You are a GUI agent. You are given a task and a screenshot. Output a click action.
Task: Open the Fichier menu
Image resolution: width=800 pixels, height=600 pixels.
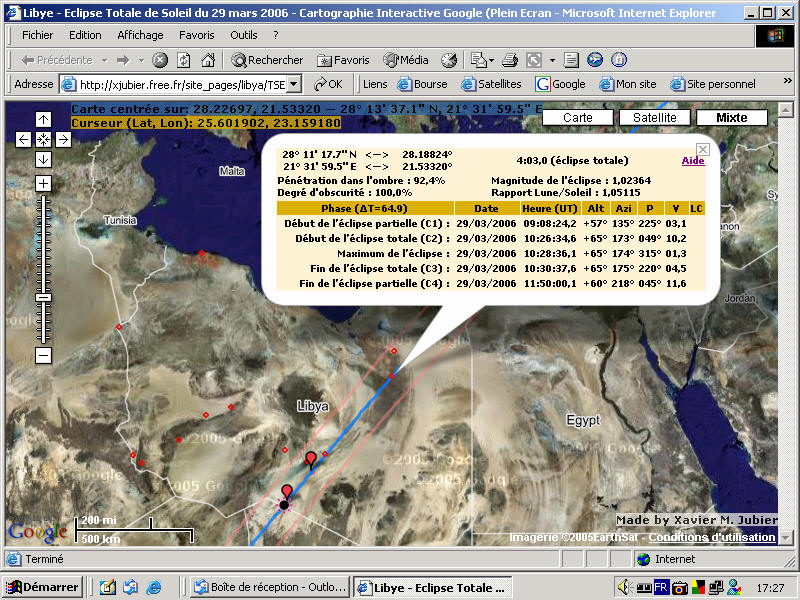(x=37, y=35)
